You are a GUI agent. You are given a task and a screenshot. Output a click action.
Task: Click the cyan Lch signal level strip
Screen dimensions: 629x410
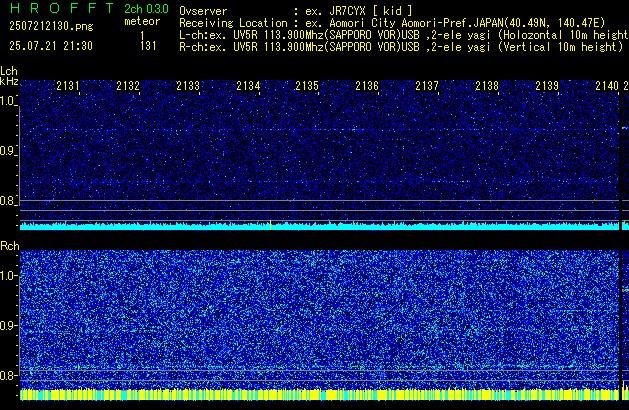coord(319,226)
